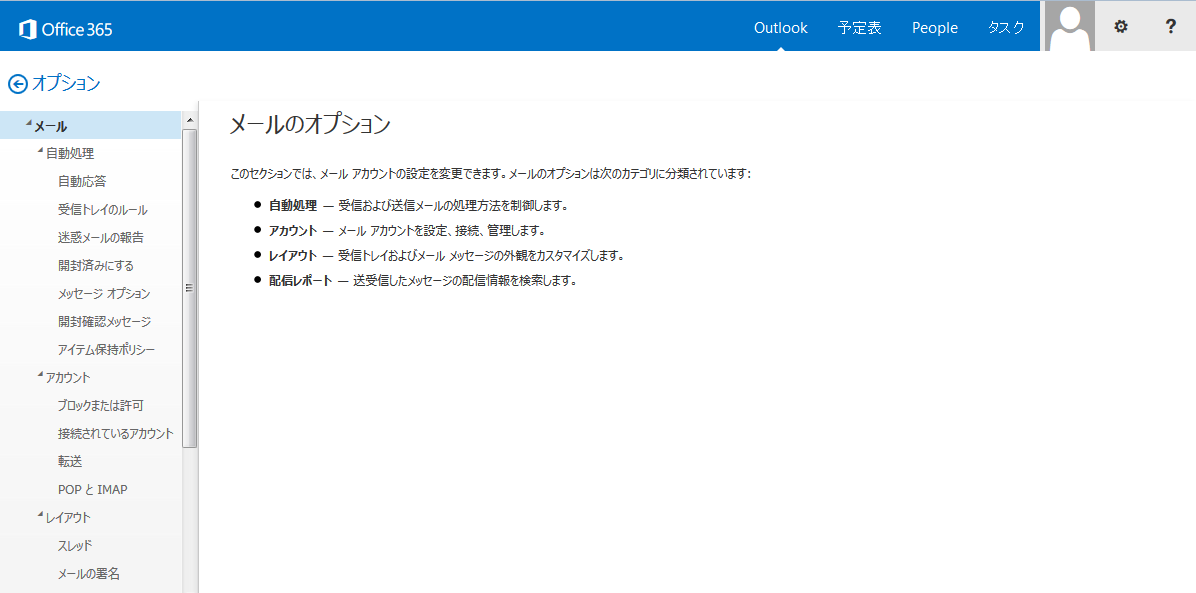The image size is (1196, 593).
Task: Click the sidebar scrollbar up arrow
Action: click(x=190, y=121)
